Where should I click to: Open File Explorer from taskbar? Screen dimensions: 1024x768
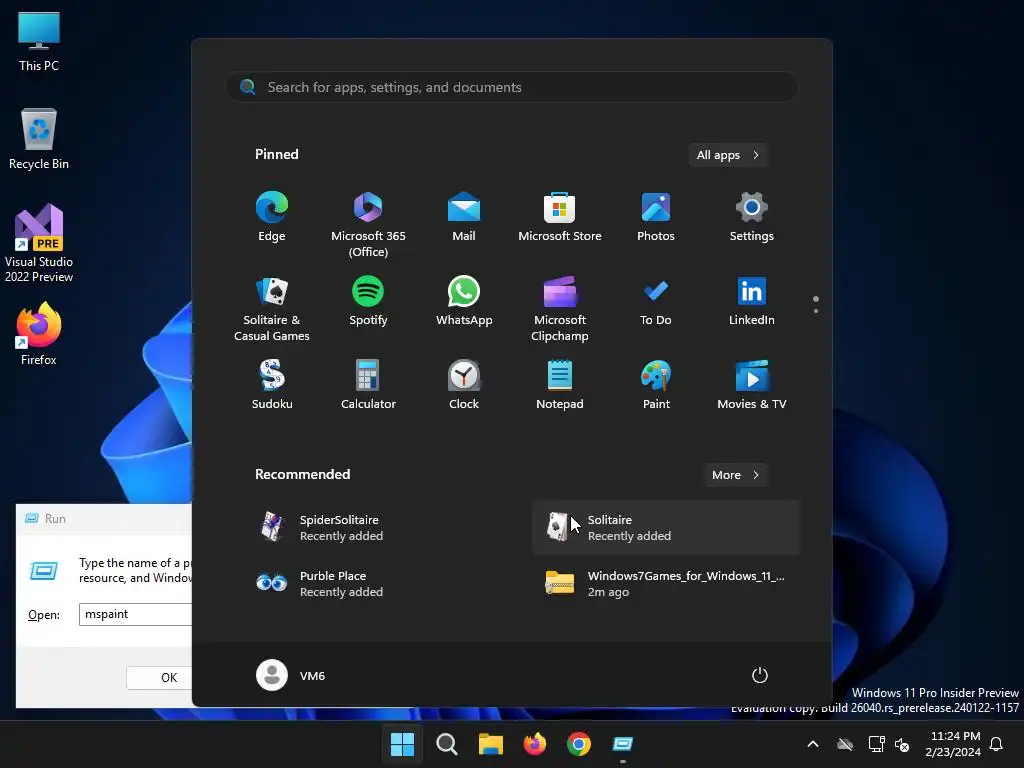[x=490, y=744]
